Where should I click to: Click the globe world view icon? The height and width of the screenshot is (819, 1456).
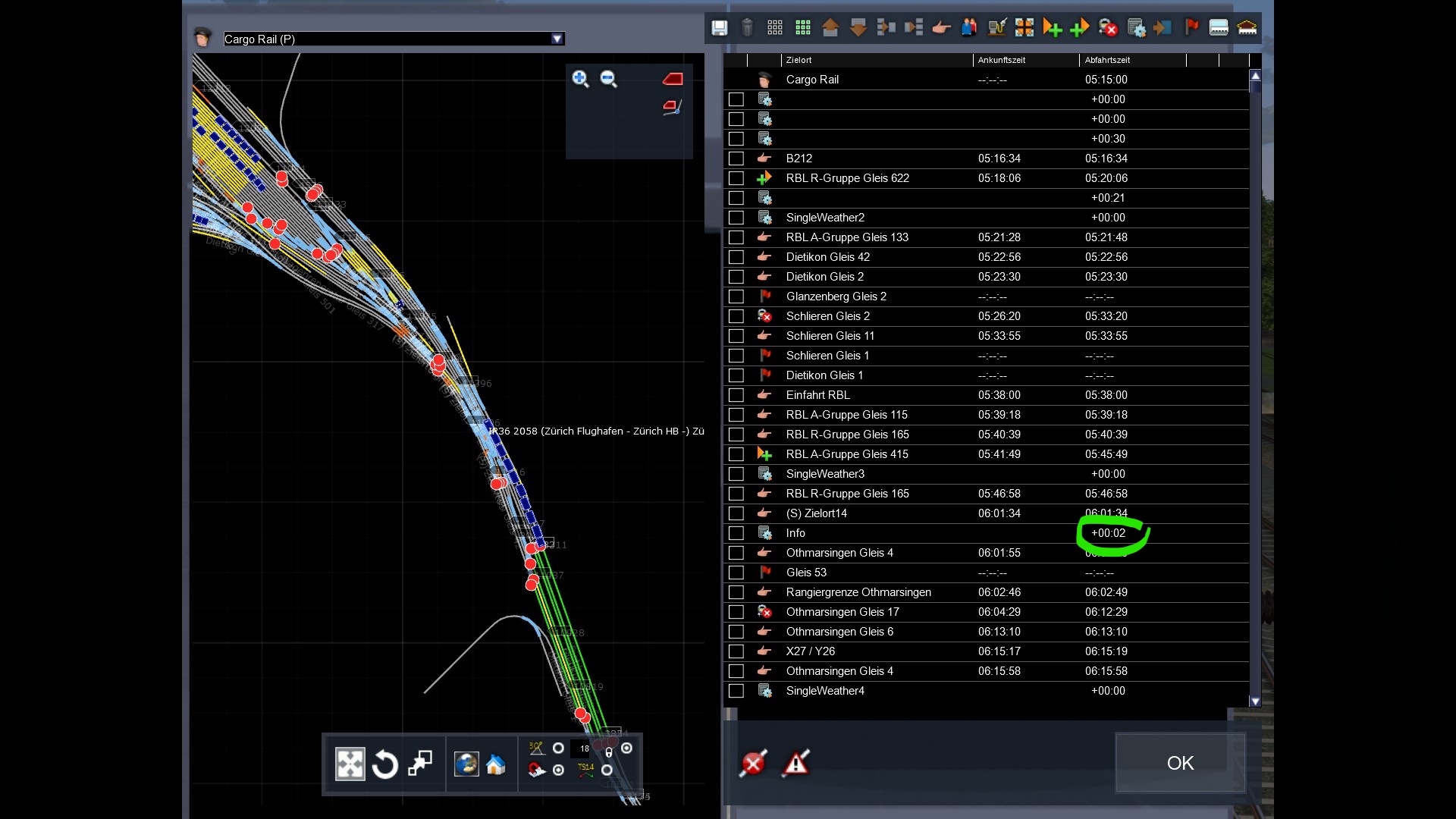click(x=466, y=764)
